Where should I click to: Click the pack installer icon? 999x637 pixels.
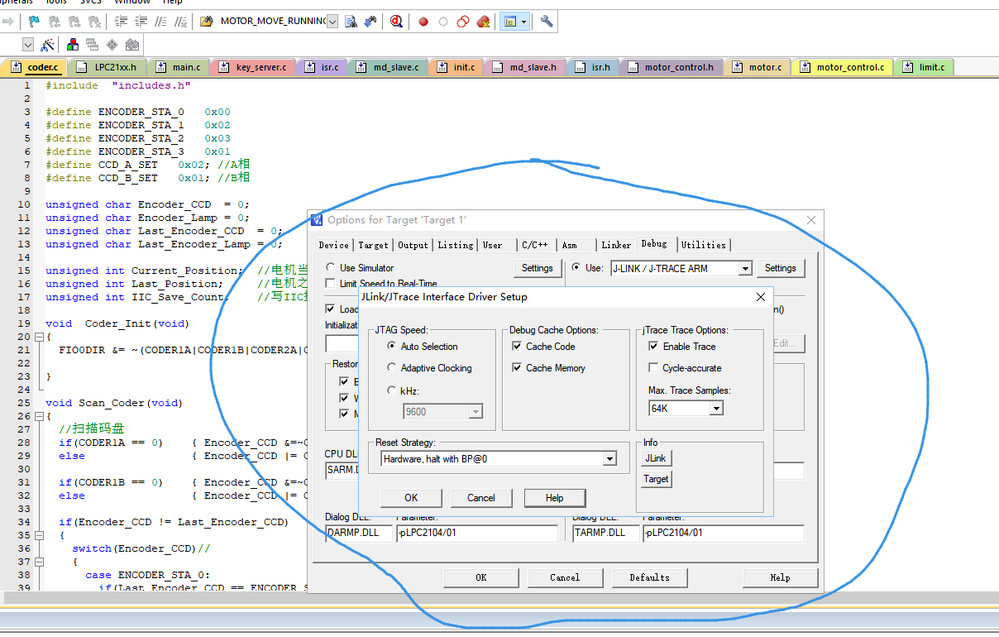(x=132, y=45)
